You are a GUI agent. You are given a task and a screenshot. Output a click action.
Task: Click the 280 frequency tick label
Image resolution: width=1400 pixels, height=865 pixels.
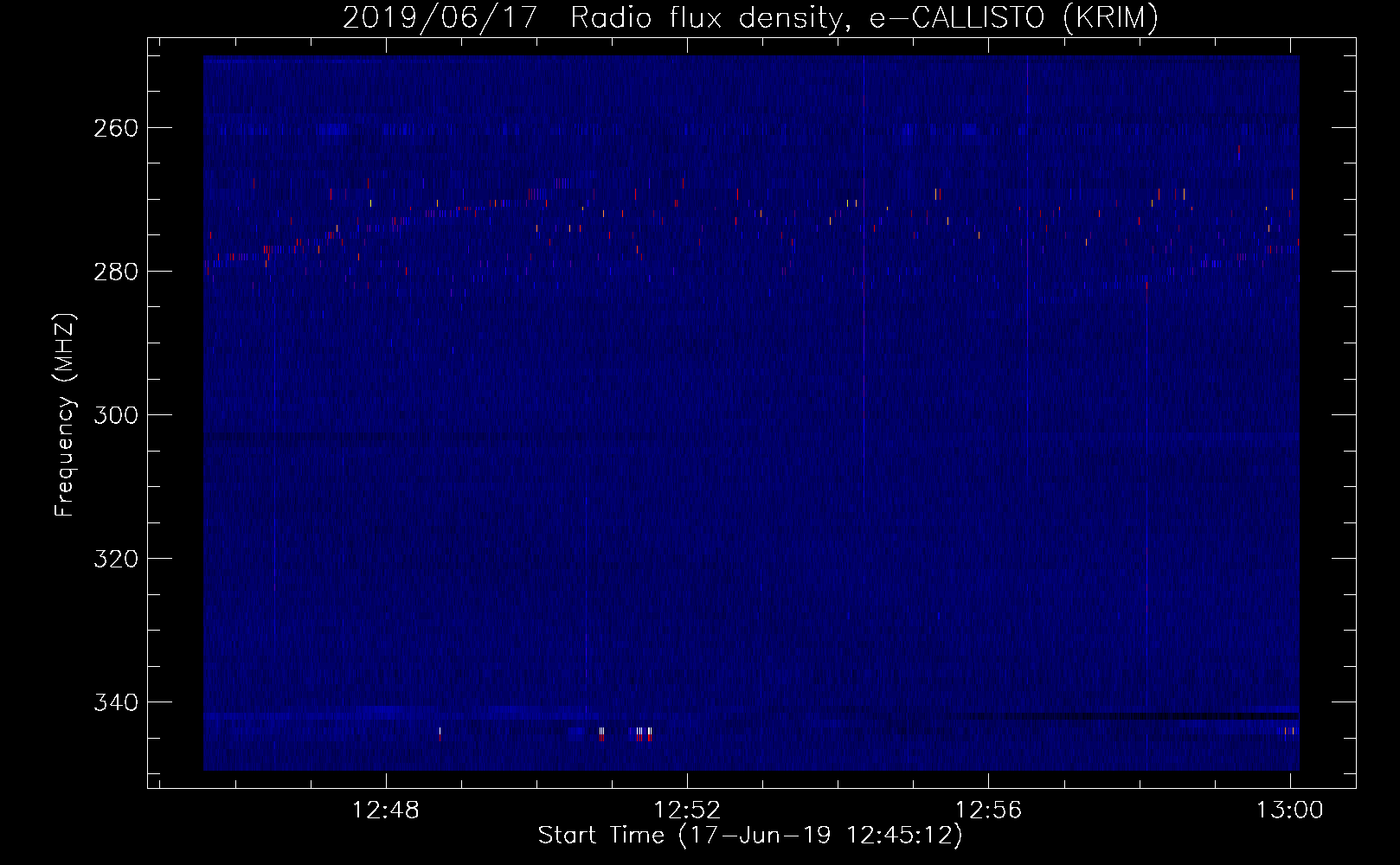coord(116,272)
